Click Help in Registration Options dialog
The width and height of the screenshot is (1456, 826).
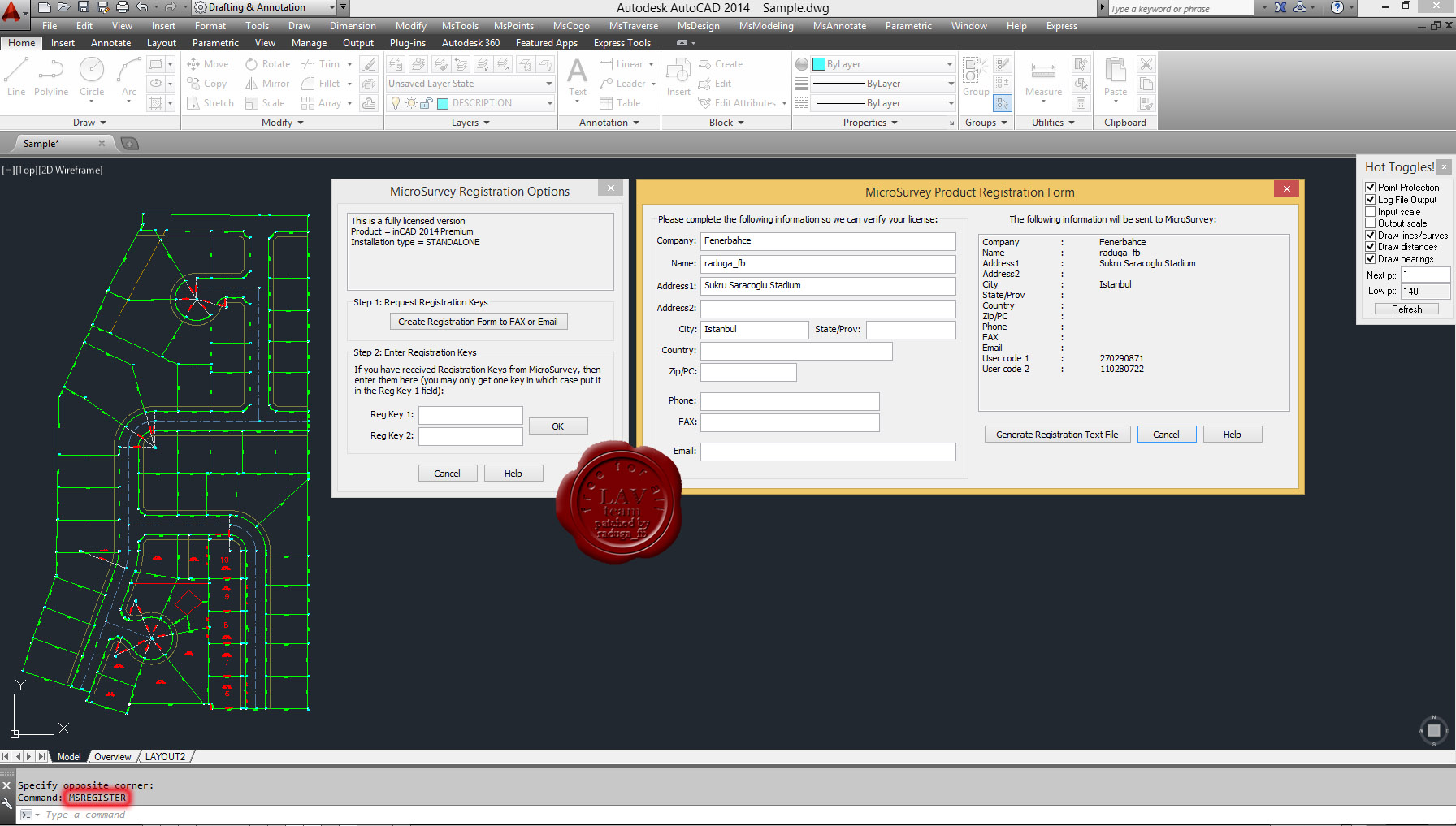513,474
